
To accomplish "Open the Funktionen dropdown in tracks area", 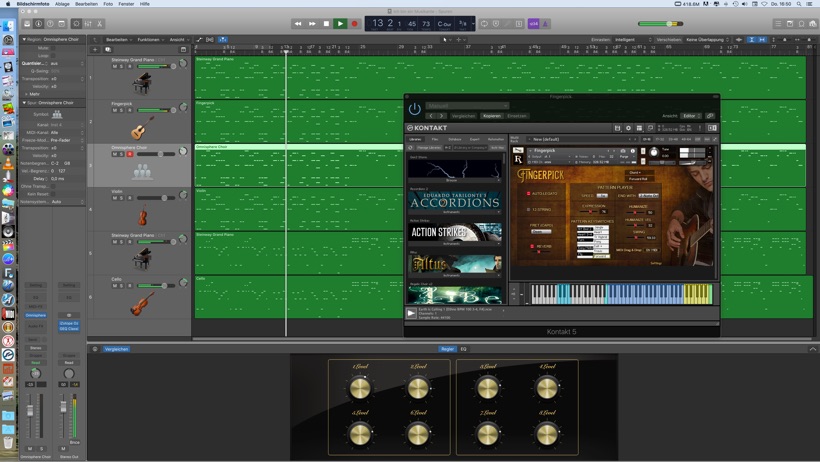I will (151, 39).
